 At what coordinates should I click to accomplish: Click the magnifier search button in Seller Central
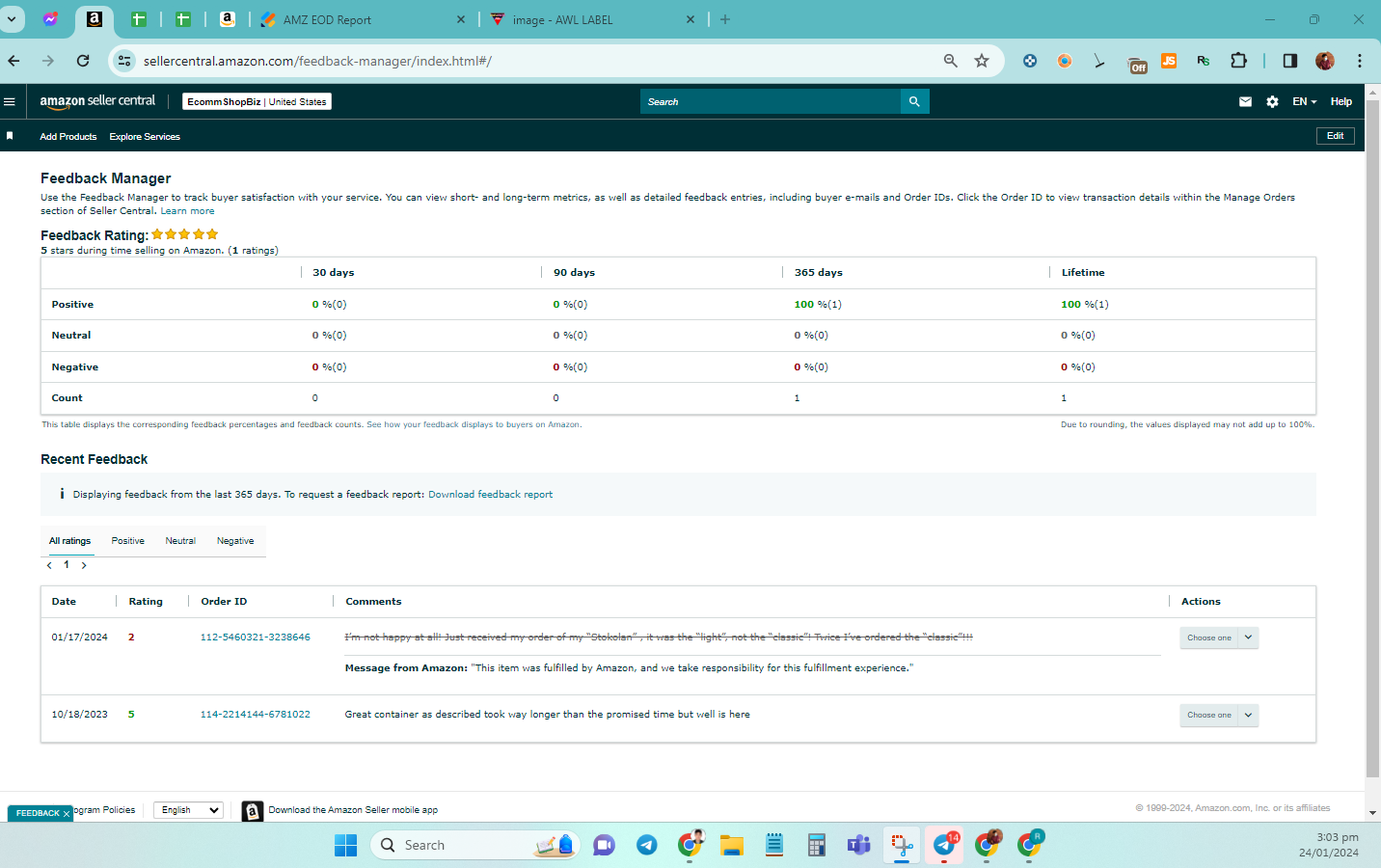click(x=914, y=101)
